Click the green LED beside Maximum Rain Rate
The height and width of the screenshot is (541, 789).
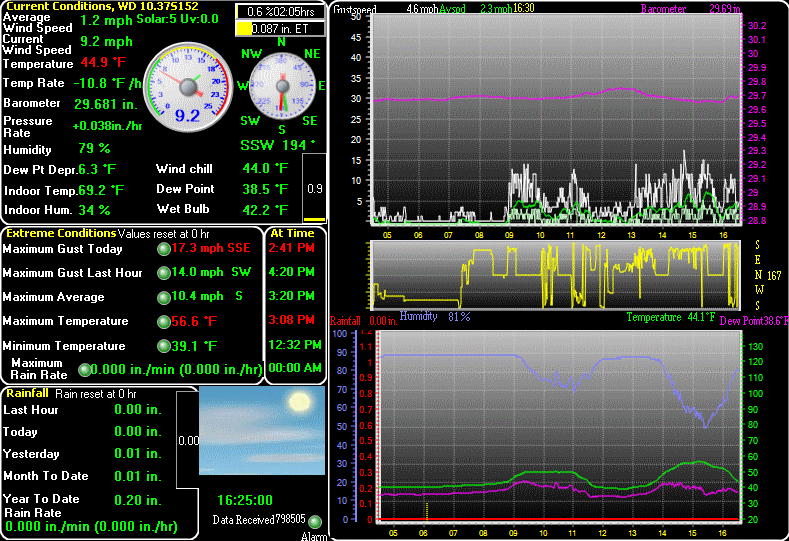point(85,370)
